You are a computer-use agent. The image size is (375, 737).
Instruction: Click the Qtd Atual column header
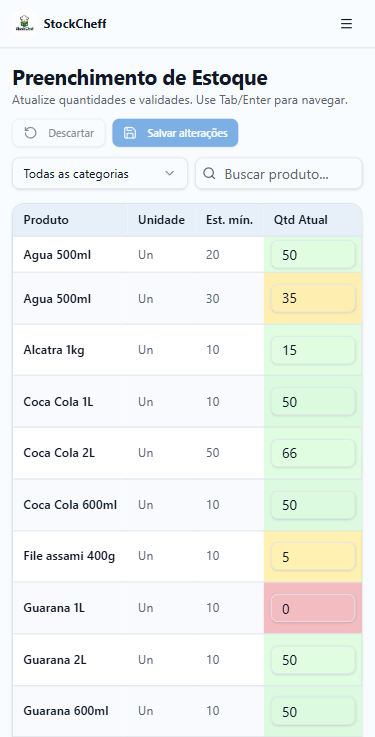(x=301, y=220)
